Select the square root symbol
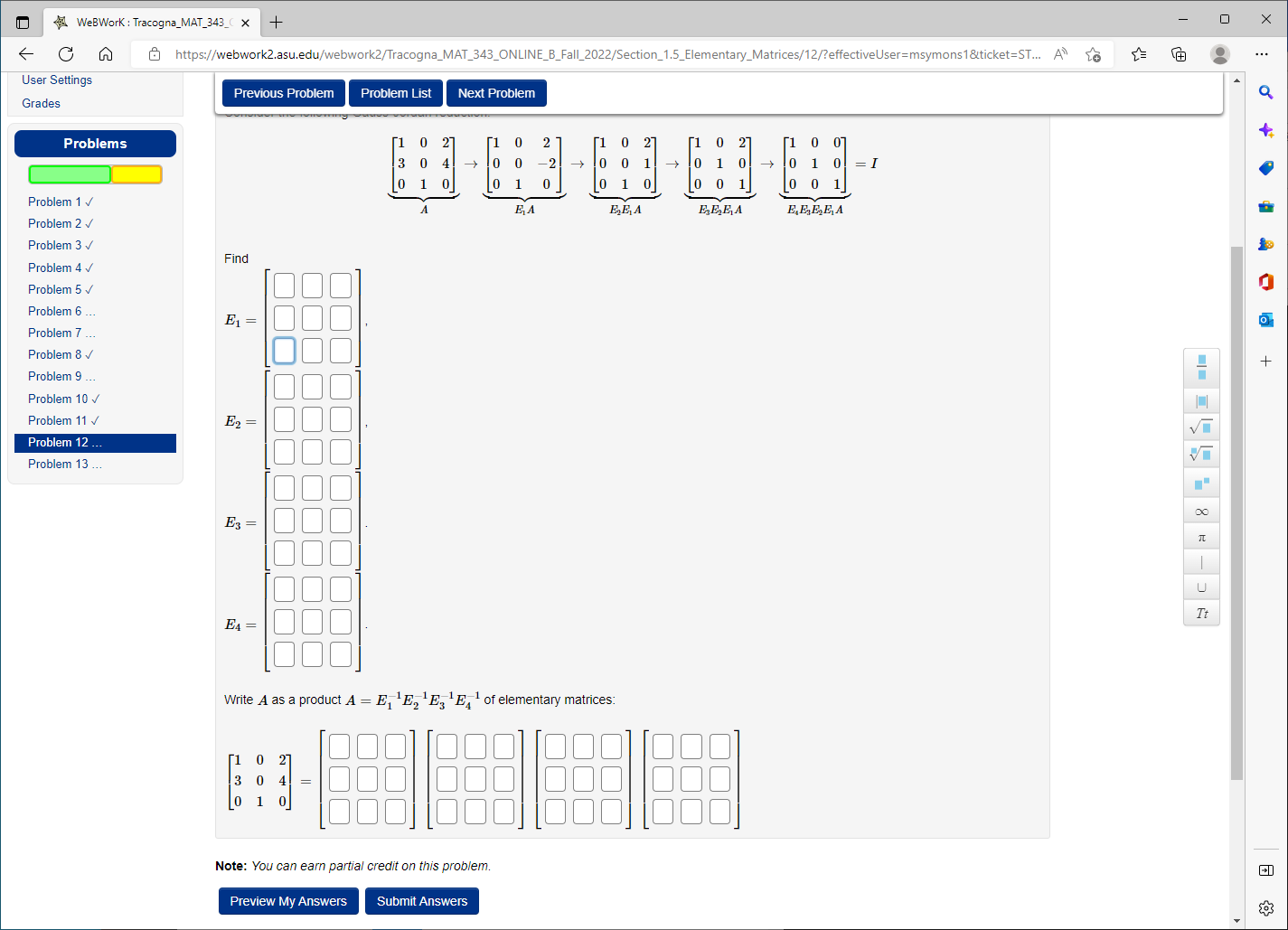Viewport: 1288px width, 930px height. 1201,427
